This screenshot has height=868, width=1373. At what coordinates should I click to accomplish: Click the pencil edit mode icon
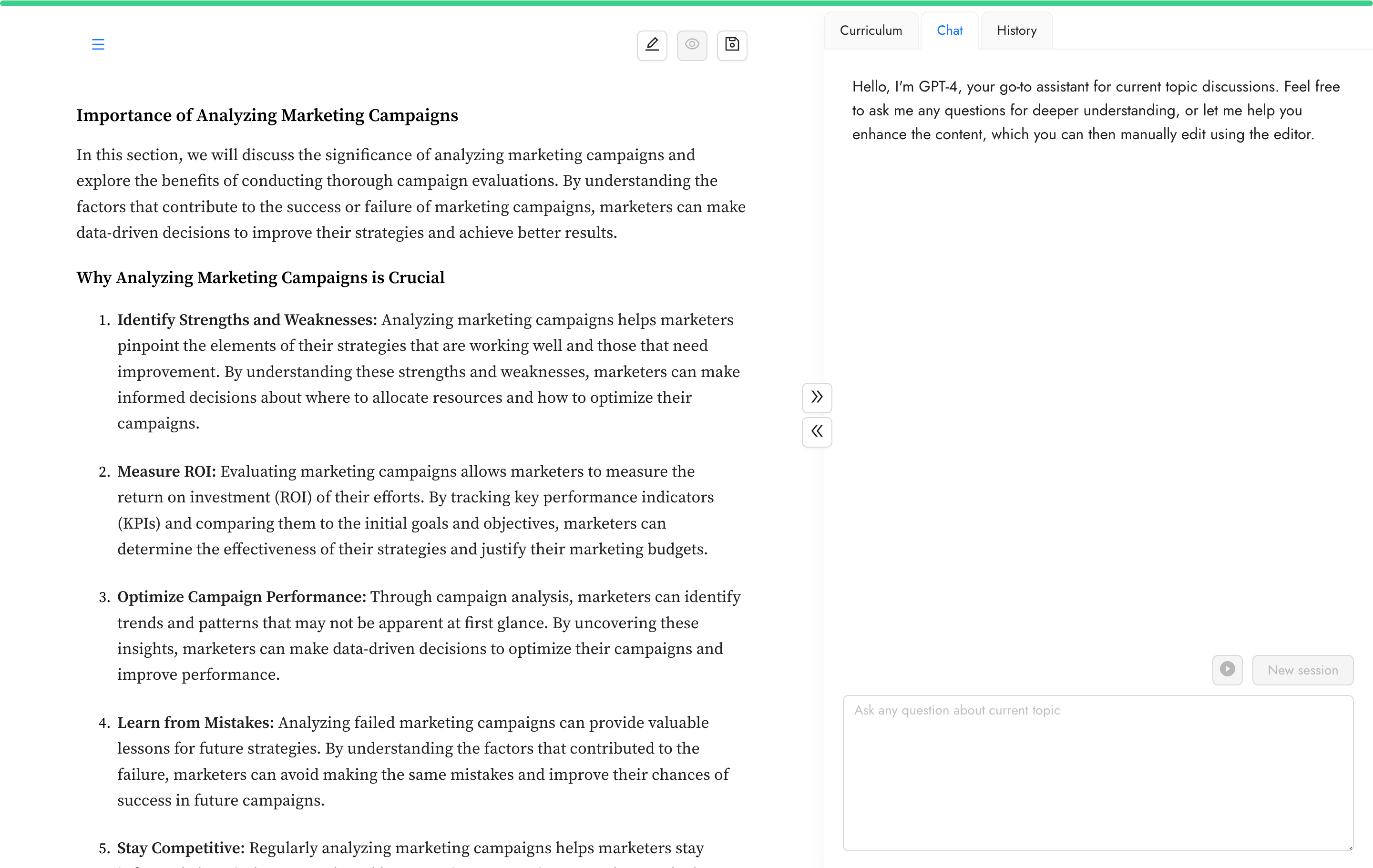coord(652,45)
